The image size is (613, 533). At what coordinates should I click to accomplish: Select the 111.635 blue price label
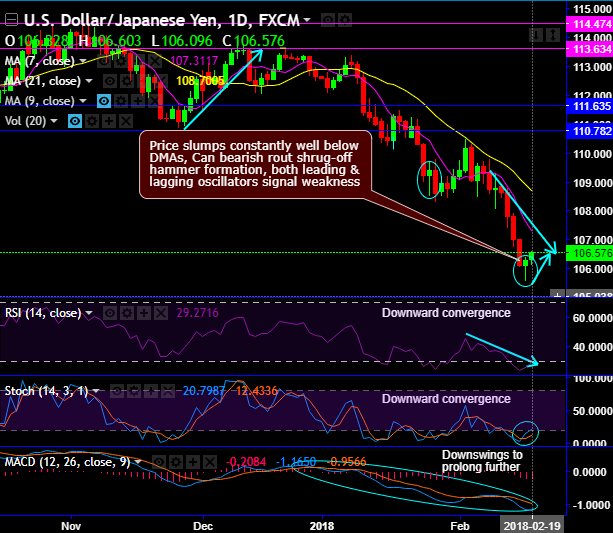[590, 106]
